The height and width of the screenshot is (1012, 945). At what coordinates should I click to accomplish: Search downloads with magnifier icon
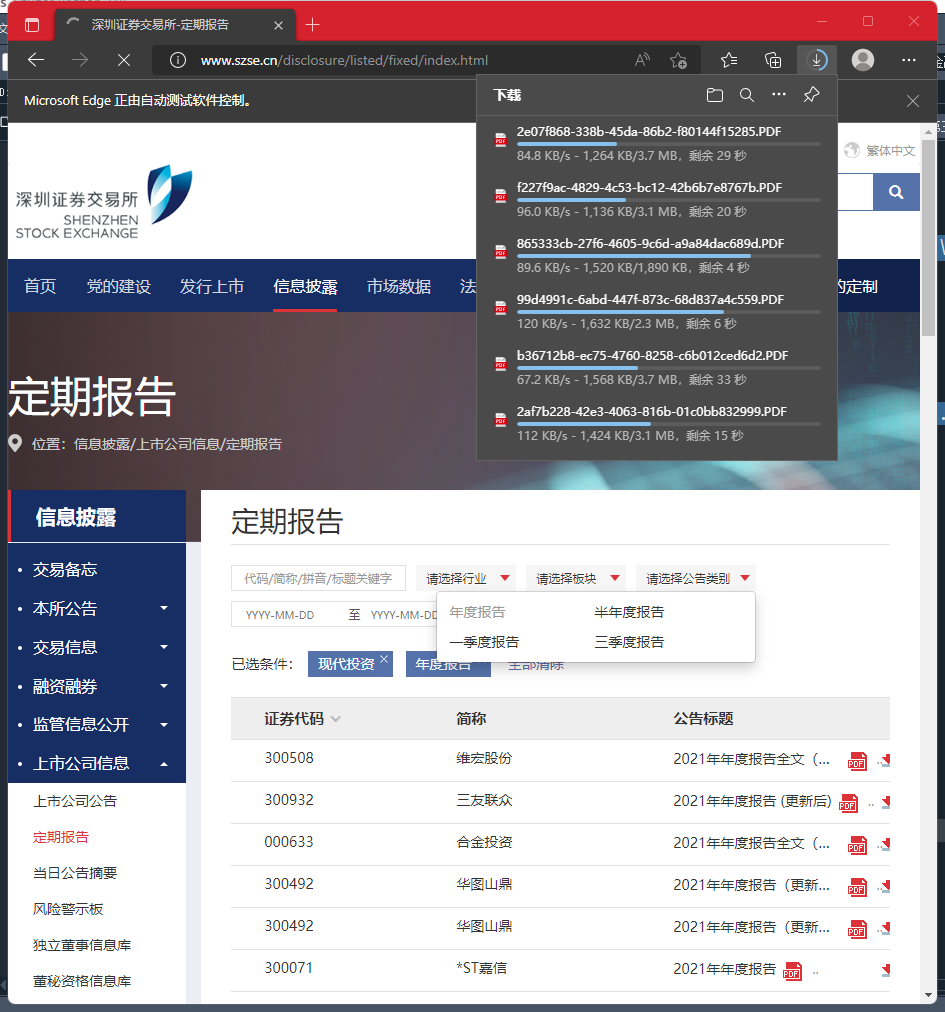pyautogui.click(x=747, y=95)
